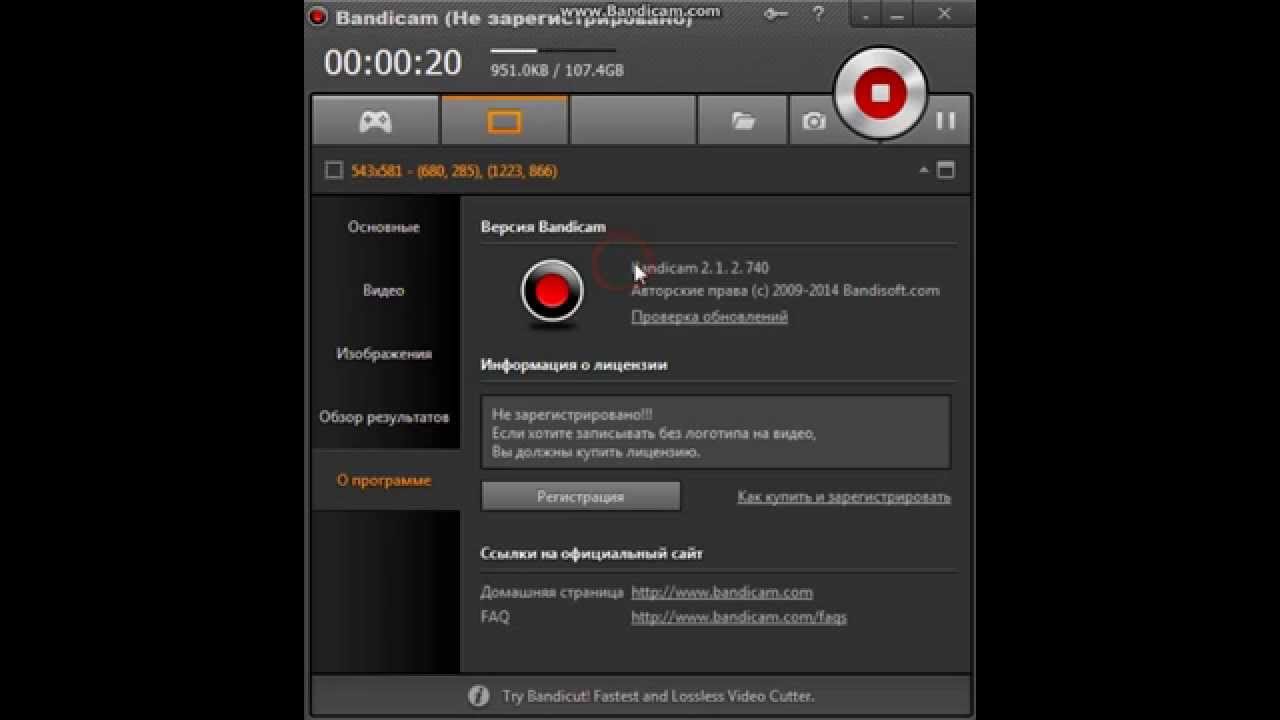Minimize the Bandicam window to tray

865,14
